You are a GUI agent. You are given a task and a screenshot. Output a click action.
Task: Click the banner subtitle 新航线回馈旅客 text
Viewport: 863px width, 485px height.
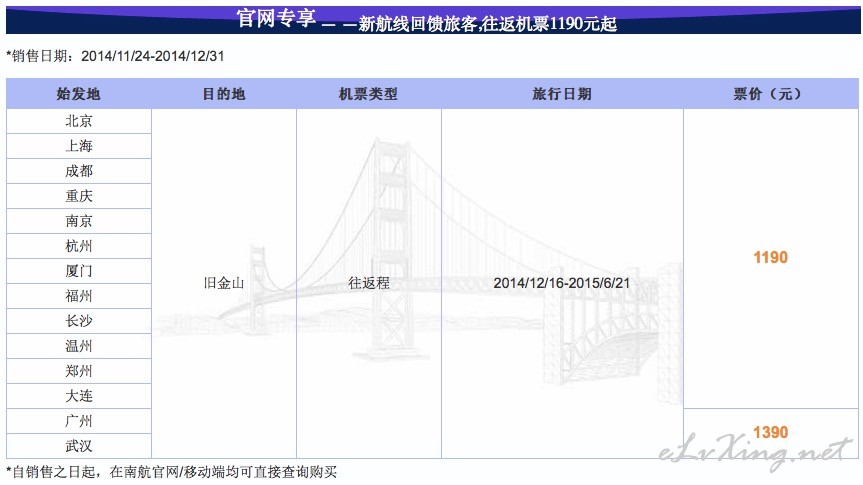pos(417,24)
